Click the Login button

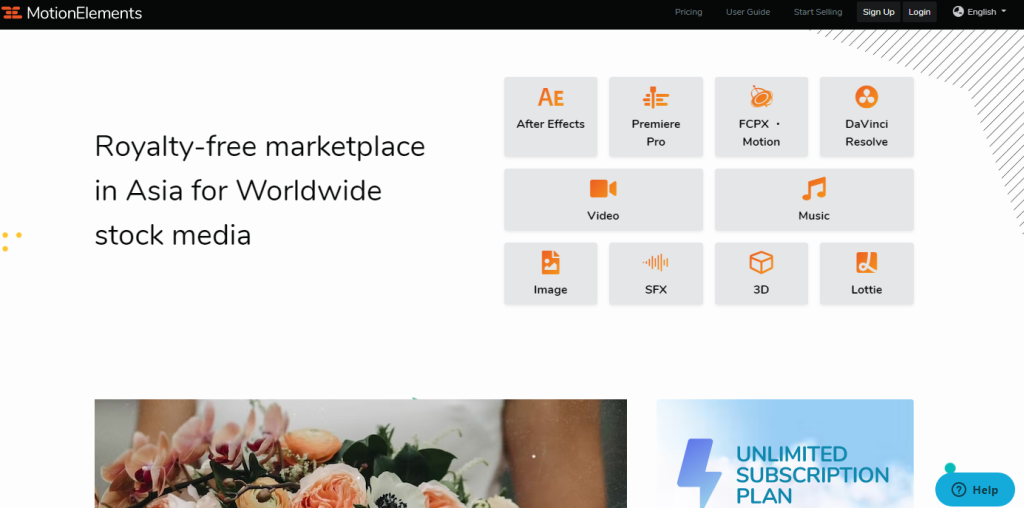click(919, 12)
